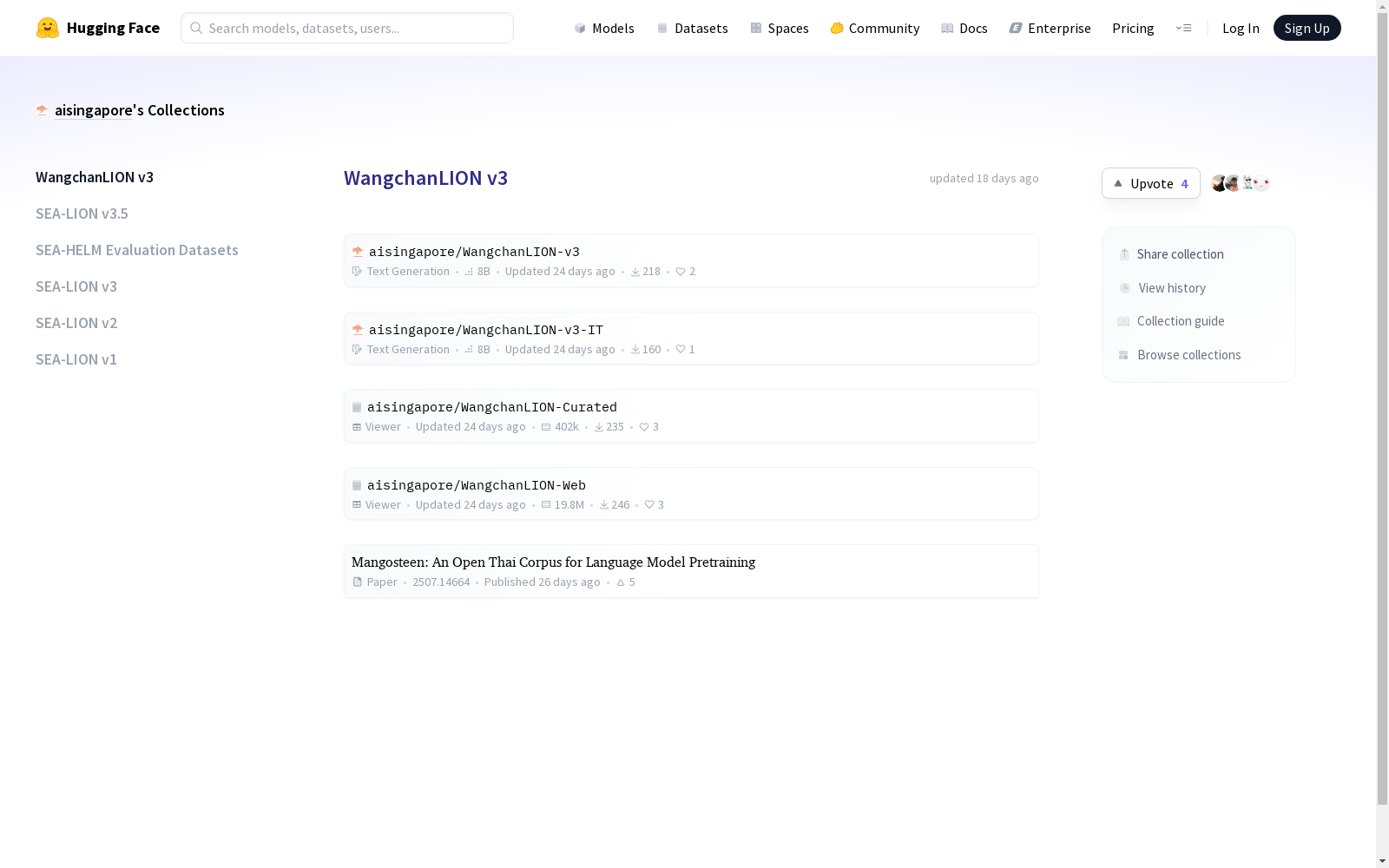Click the Spaces icon in navbar
Screen dimensions: 1389x868
[x=756, y=28]
